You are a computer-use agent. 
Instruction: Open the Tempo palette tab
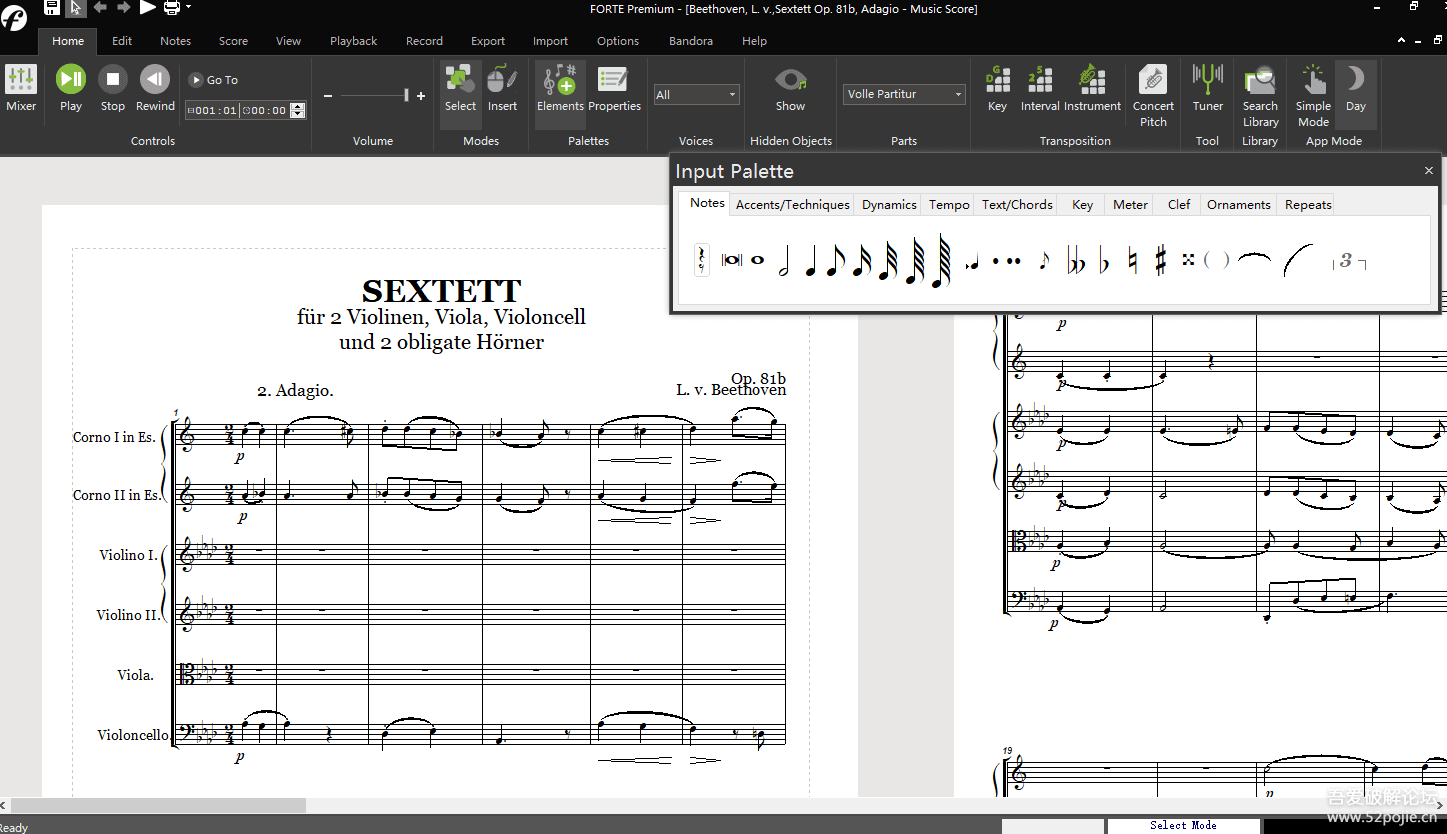(x=949, y=204)
